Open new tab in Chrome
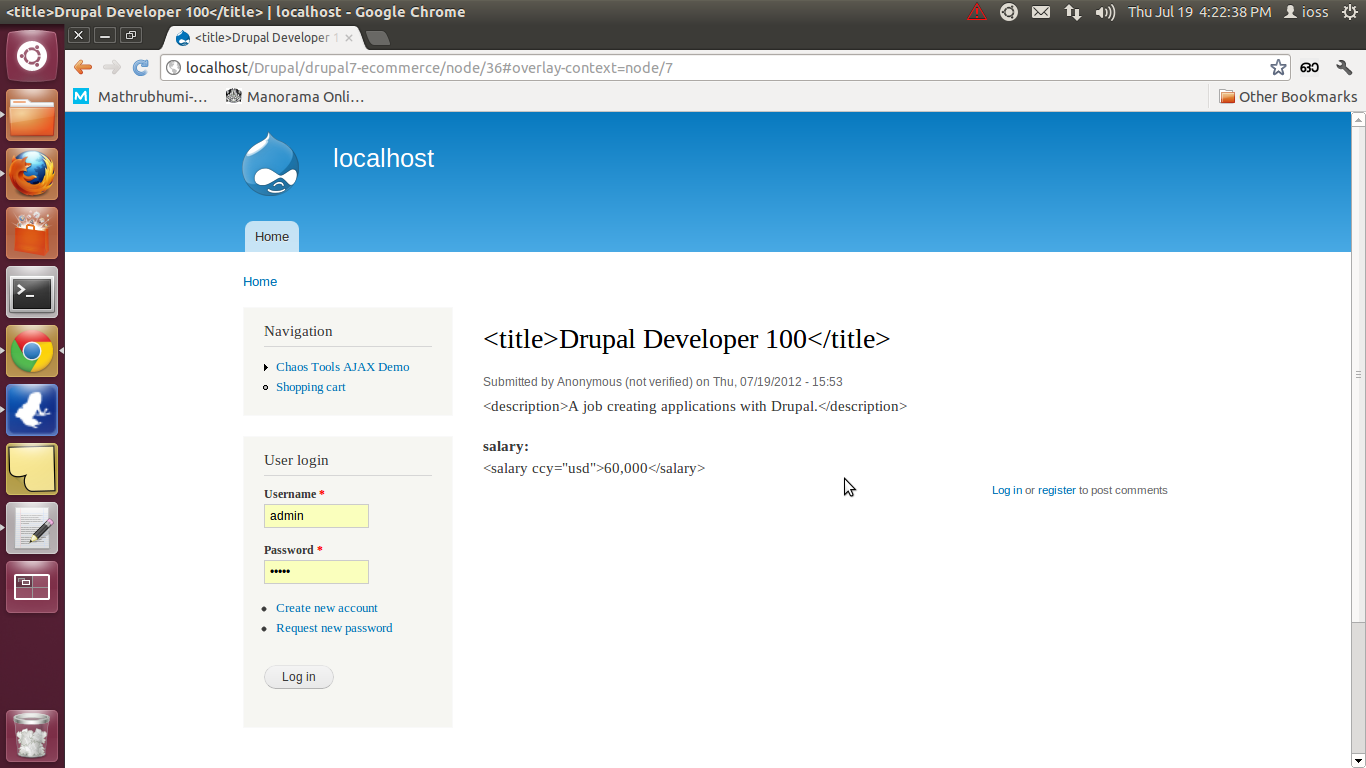This screenshot has height=768, width=1366. click(378, 38)
